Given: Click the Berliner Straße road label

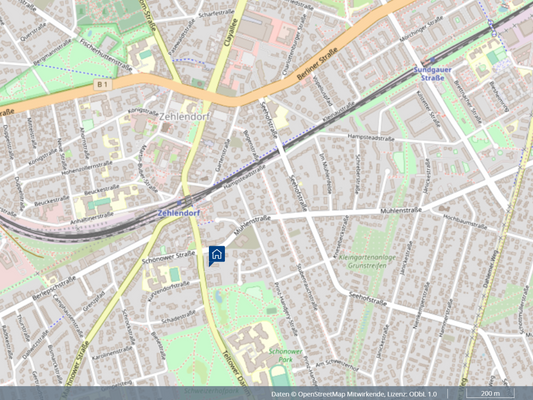Looking at the screenshot, I should (317, 64).
